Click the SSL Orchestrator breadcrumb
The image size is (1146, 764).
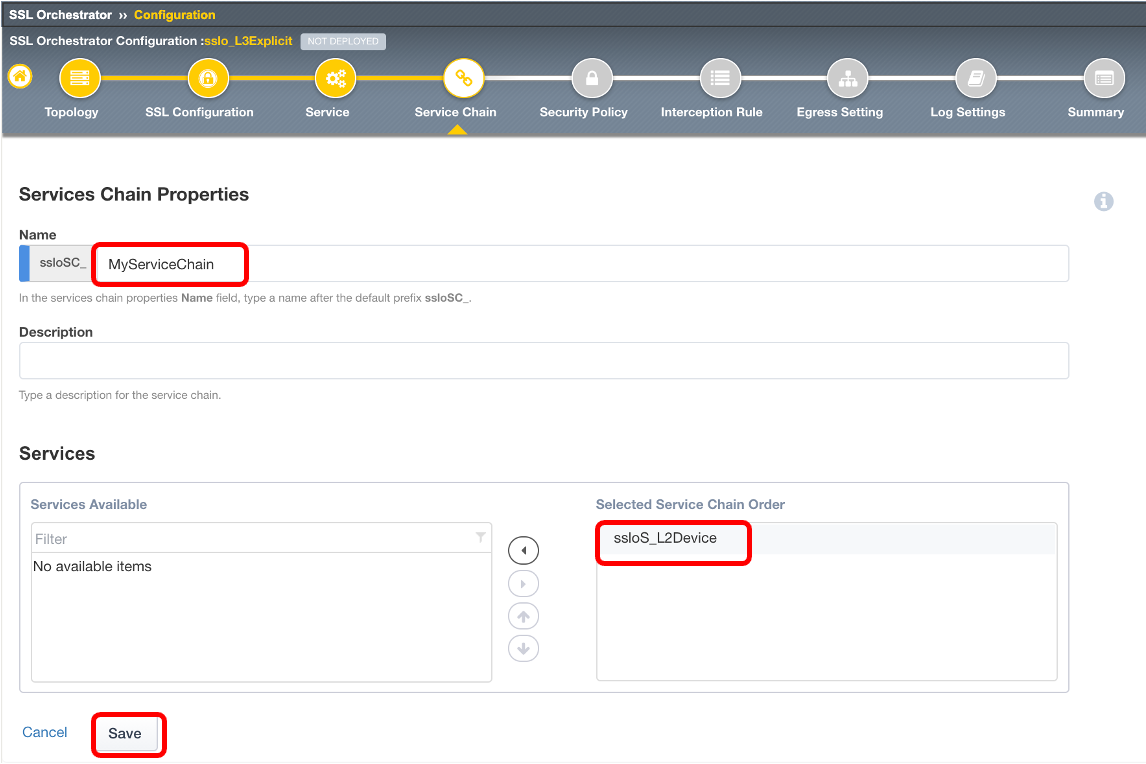(x=61, y=15)
